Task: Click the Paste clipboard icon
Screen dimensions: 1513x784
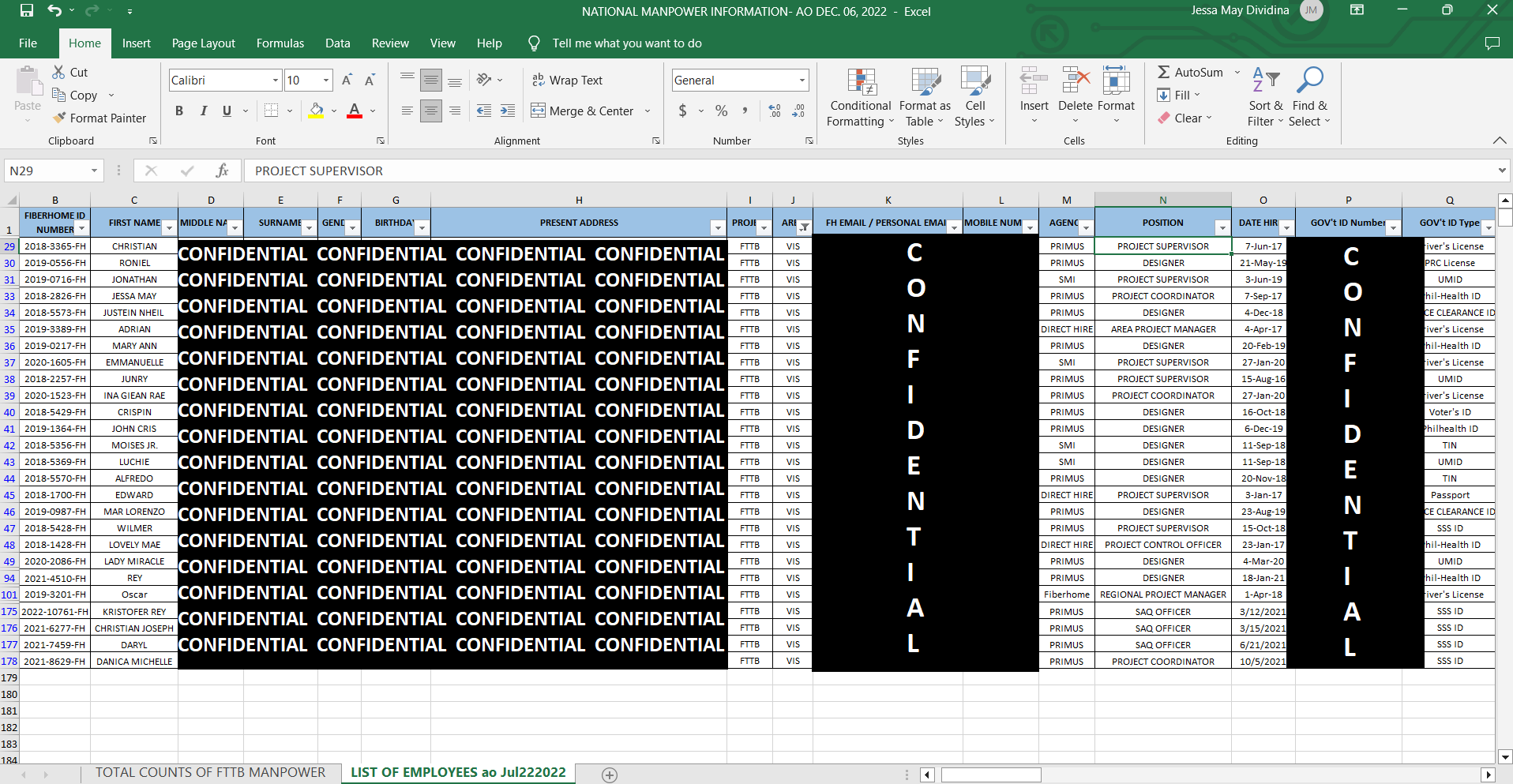Action: [28, 82]
